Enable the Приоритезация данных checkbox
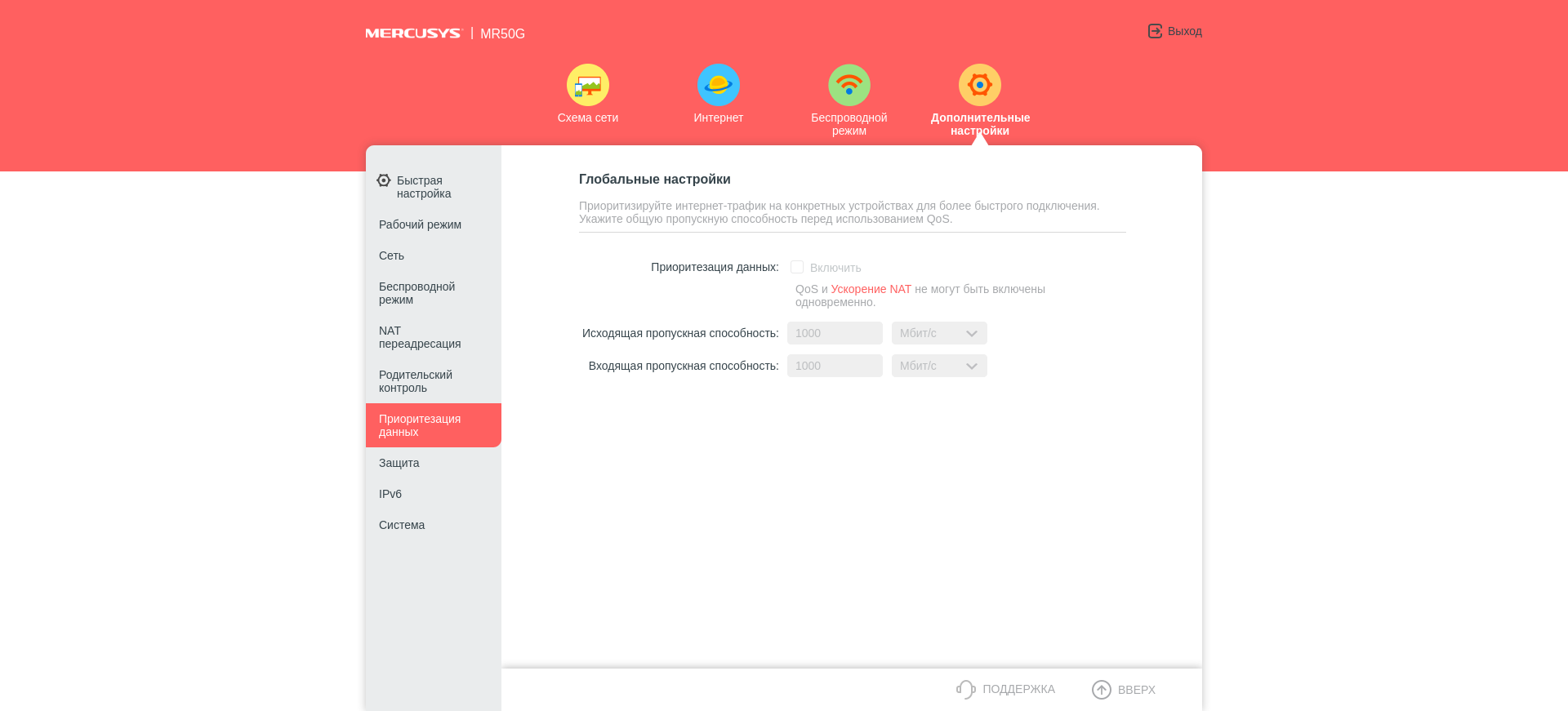This screenshot has height=711, width=1568. click(x=797, y=267)
